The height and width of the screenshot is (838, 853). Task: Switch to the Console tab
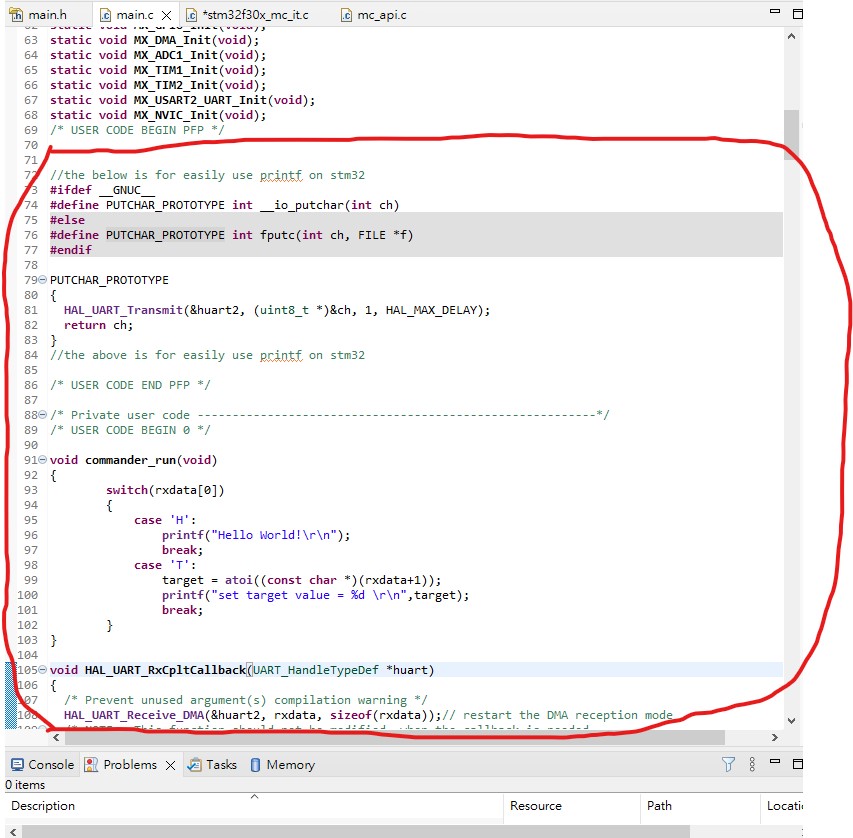pyautogui.click(x=42, y=764)
